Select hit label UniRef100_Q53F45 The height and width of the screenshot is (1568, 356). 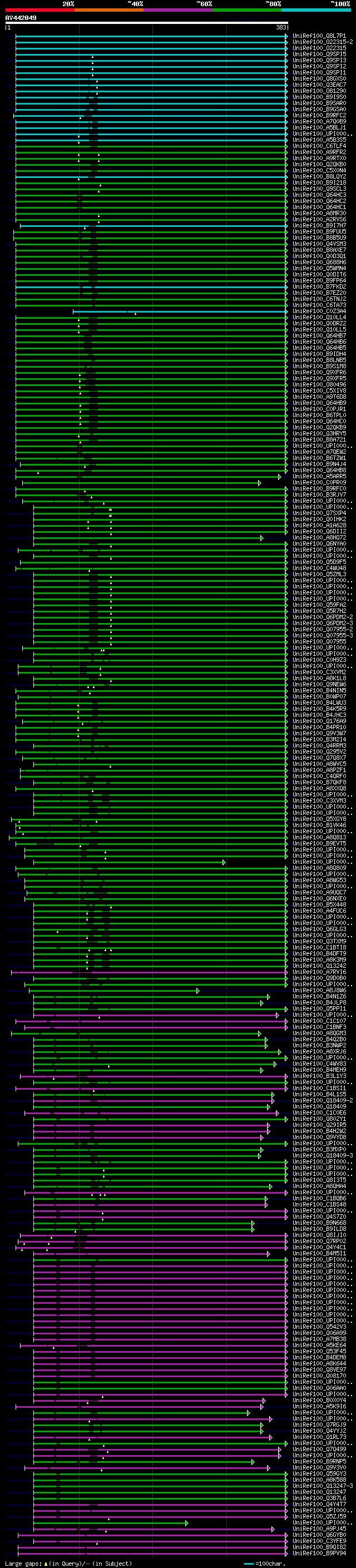click(319, 1351)
